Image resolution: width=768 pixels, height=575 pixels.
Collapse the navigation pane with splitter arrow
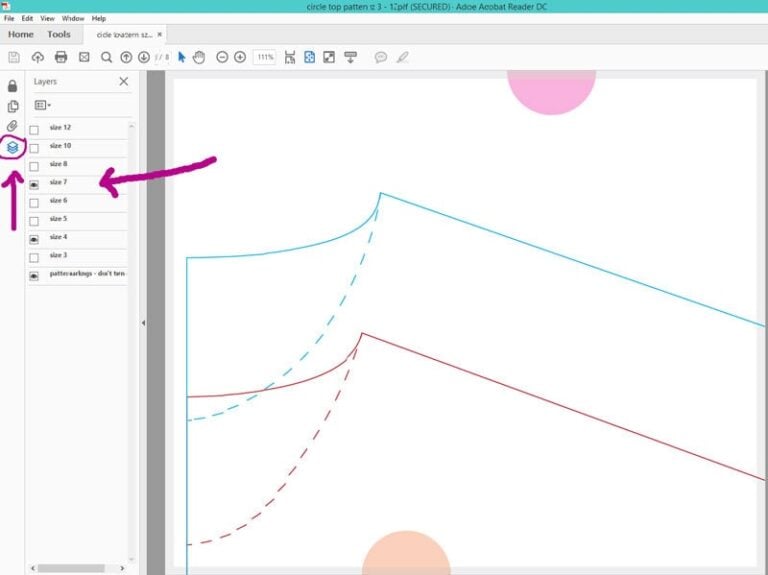[143, 323]
